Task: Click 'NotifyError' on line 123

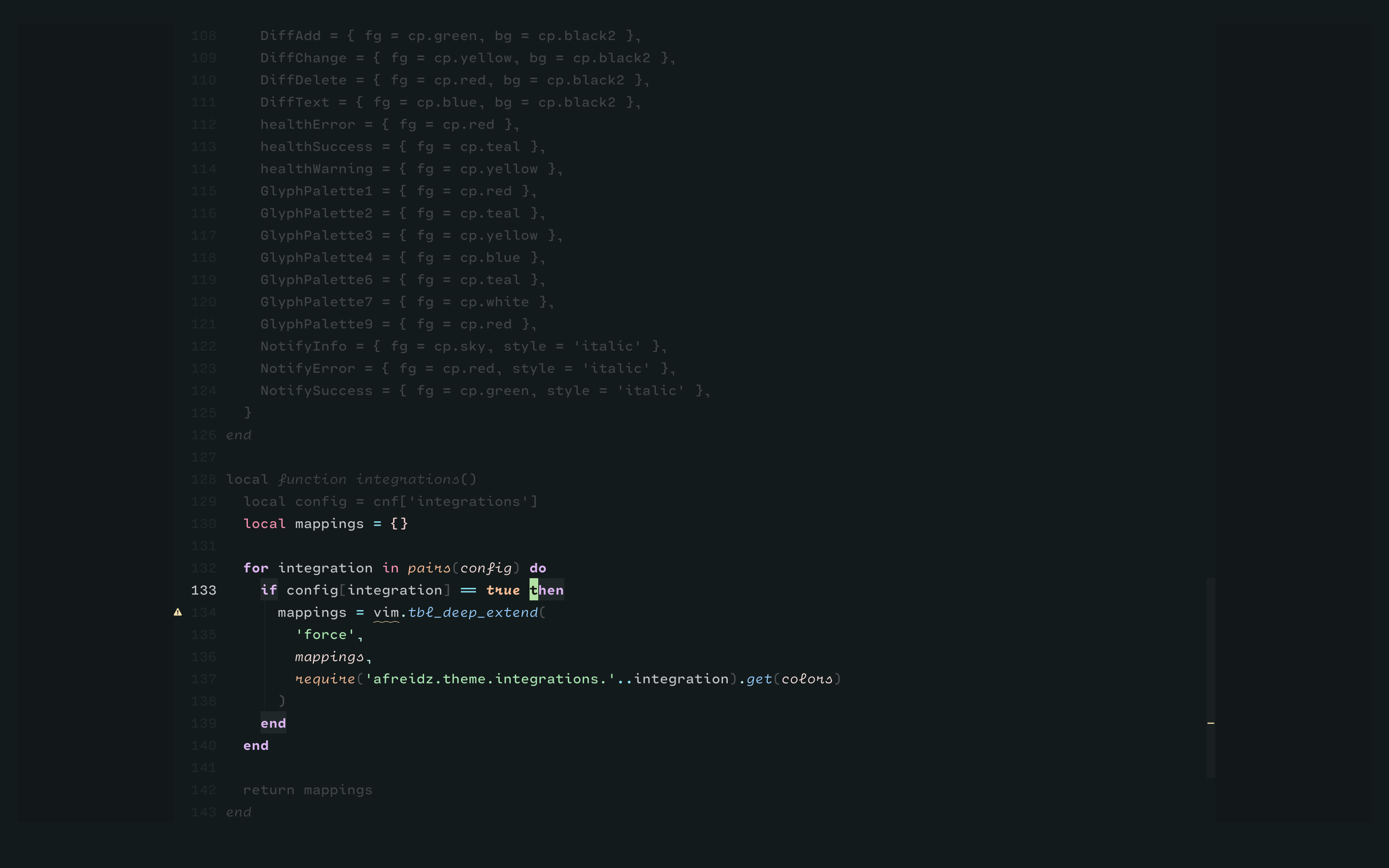Action: tap(308, 368)
